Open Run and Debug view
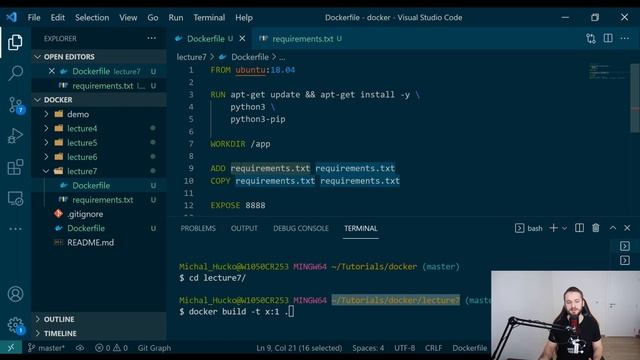Viewport: 640px width, 360px height. [x=15, y=136]
